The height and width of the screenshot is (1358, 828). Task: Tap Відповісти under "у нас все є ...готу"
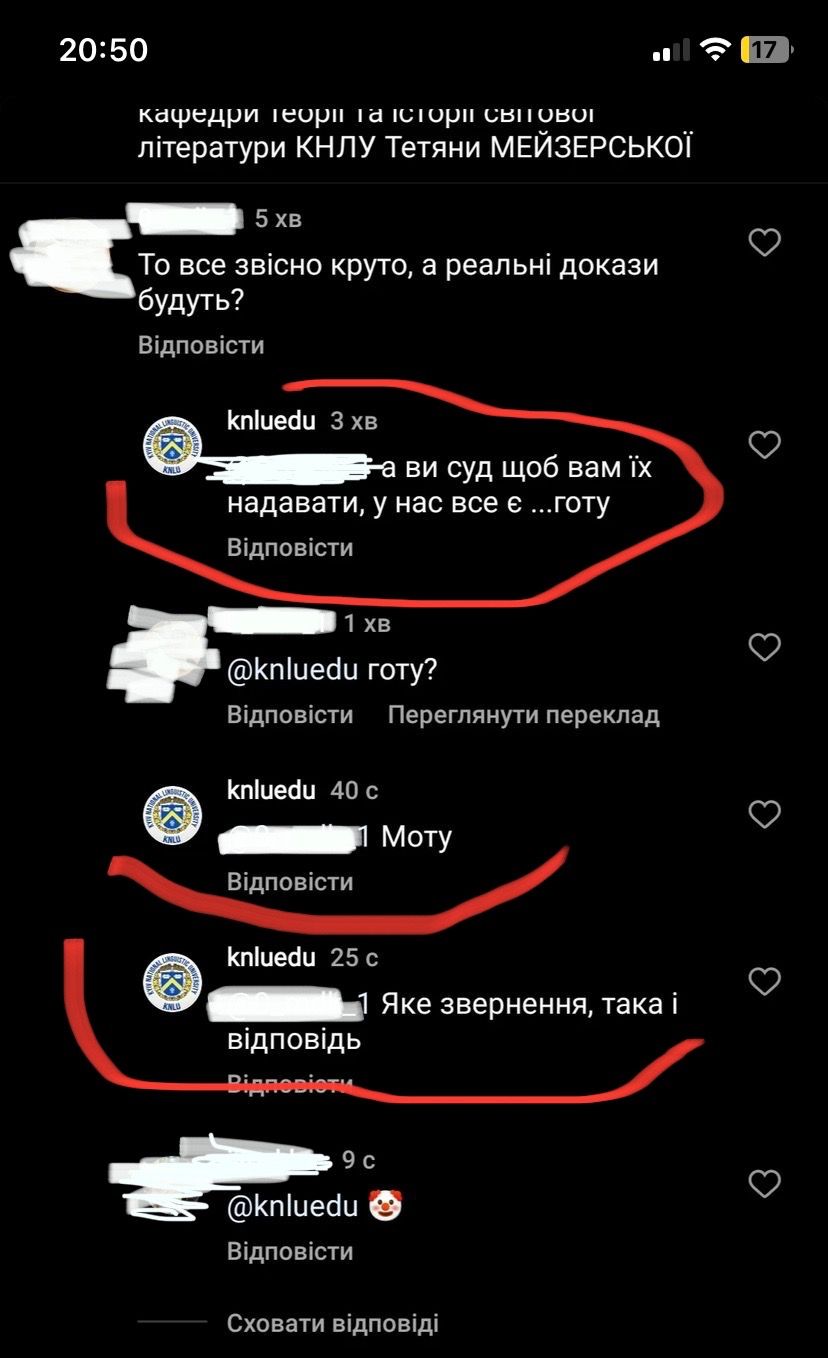290,548
